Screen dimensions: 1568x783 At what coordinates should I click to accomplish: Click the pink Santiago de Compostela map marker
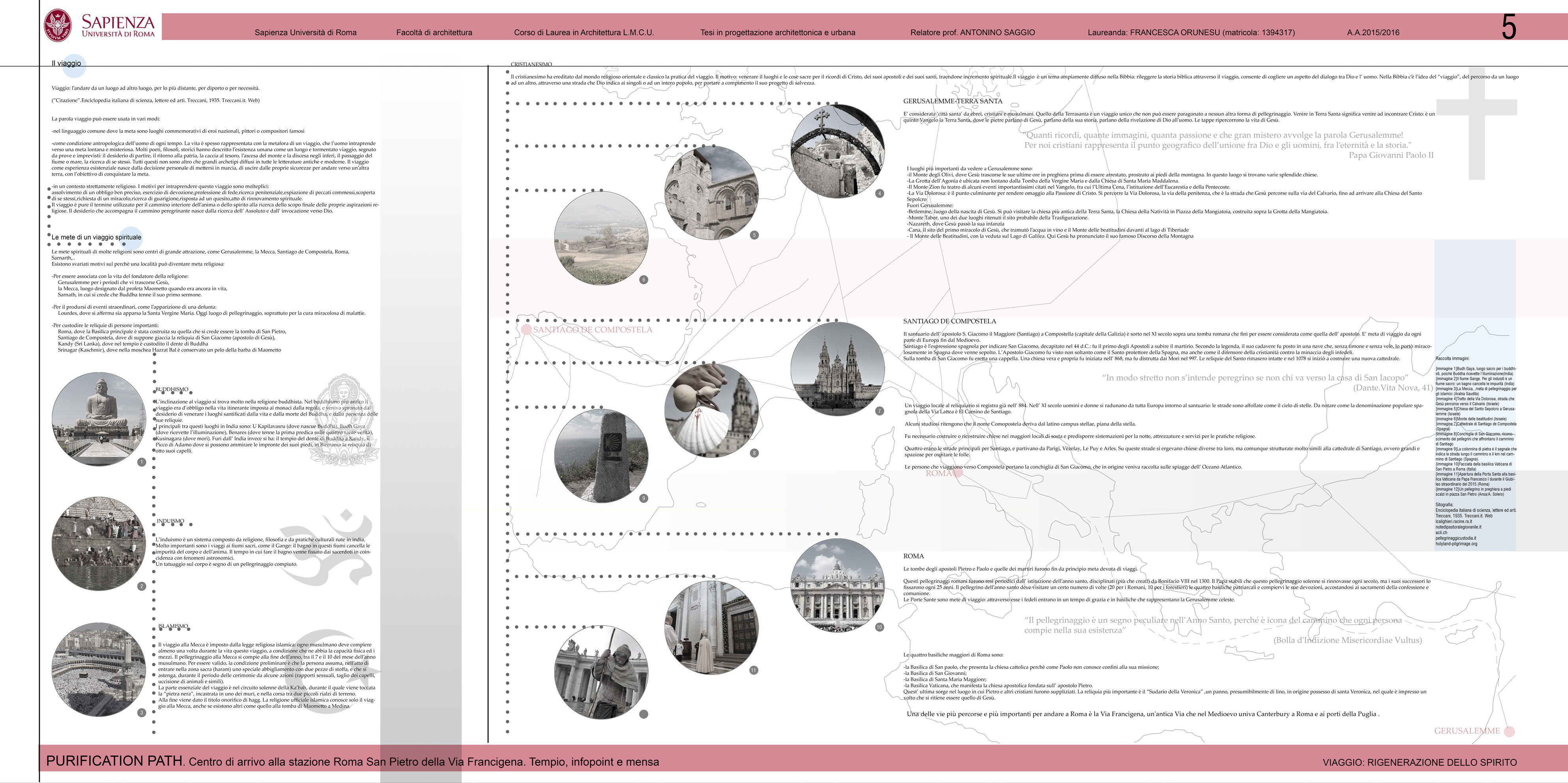[x=527, y=330]
